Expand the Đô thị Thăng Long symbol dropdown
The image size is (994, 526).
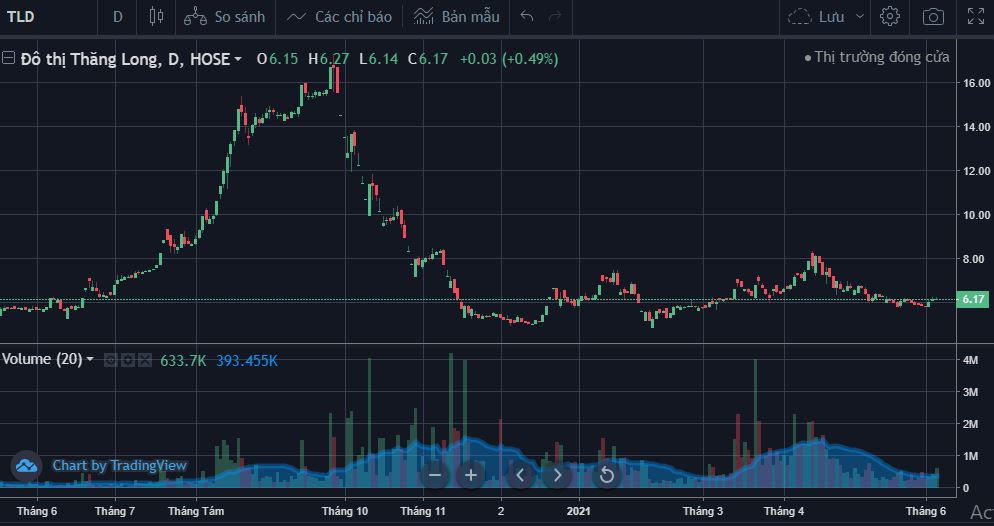238,59
